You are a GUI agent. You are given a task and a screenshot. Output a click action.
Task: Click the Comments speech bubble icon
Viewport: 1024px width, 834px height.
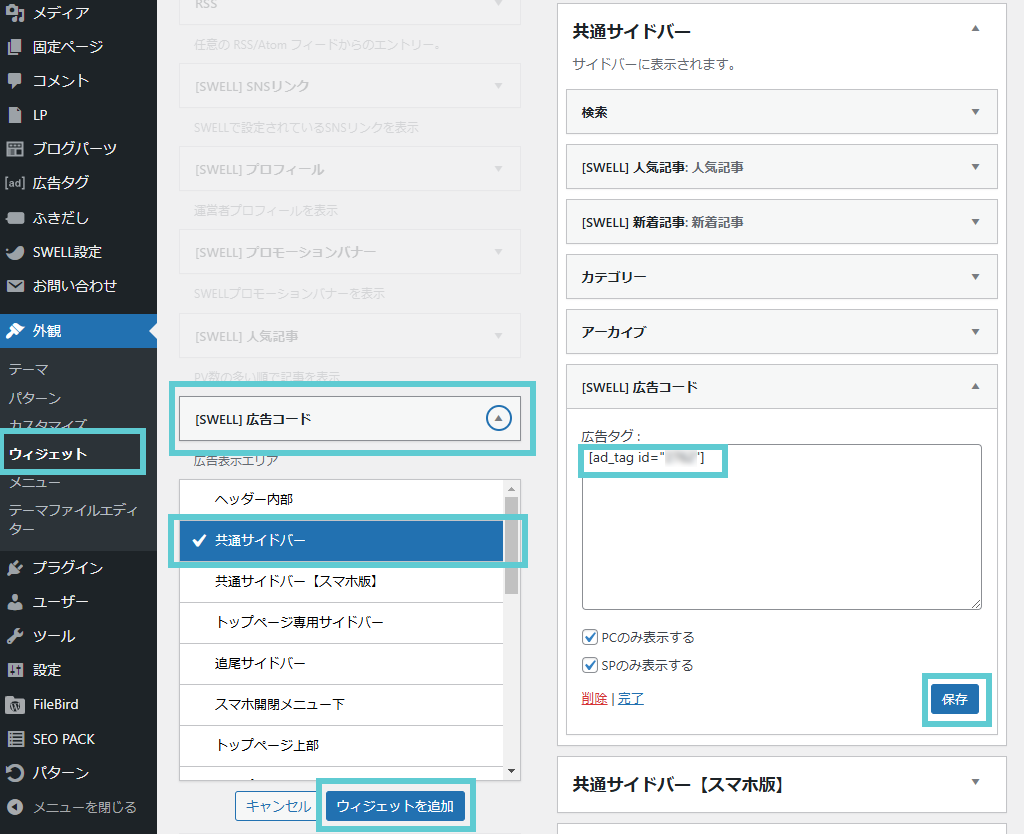click(x=15, y=80)
